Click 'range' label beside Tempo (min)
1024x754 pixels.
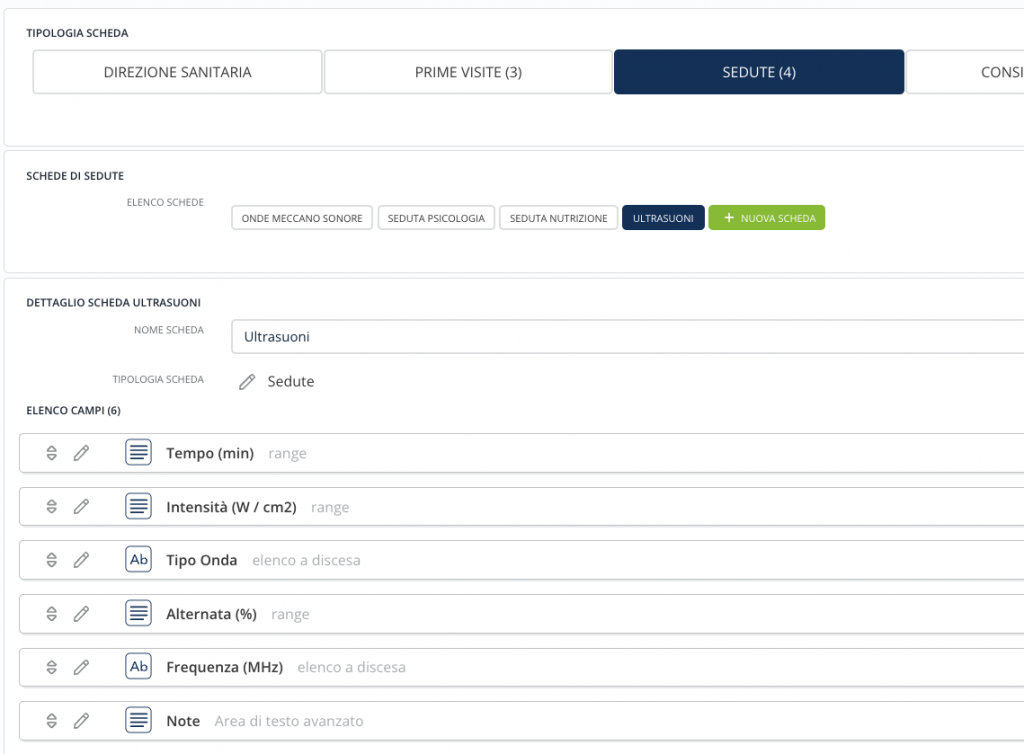[287, 454]
